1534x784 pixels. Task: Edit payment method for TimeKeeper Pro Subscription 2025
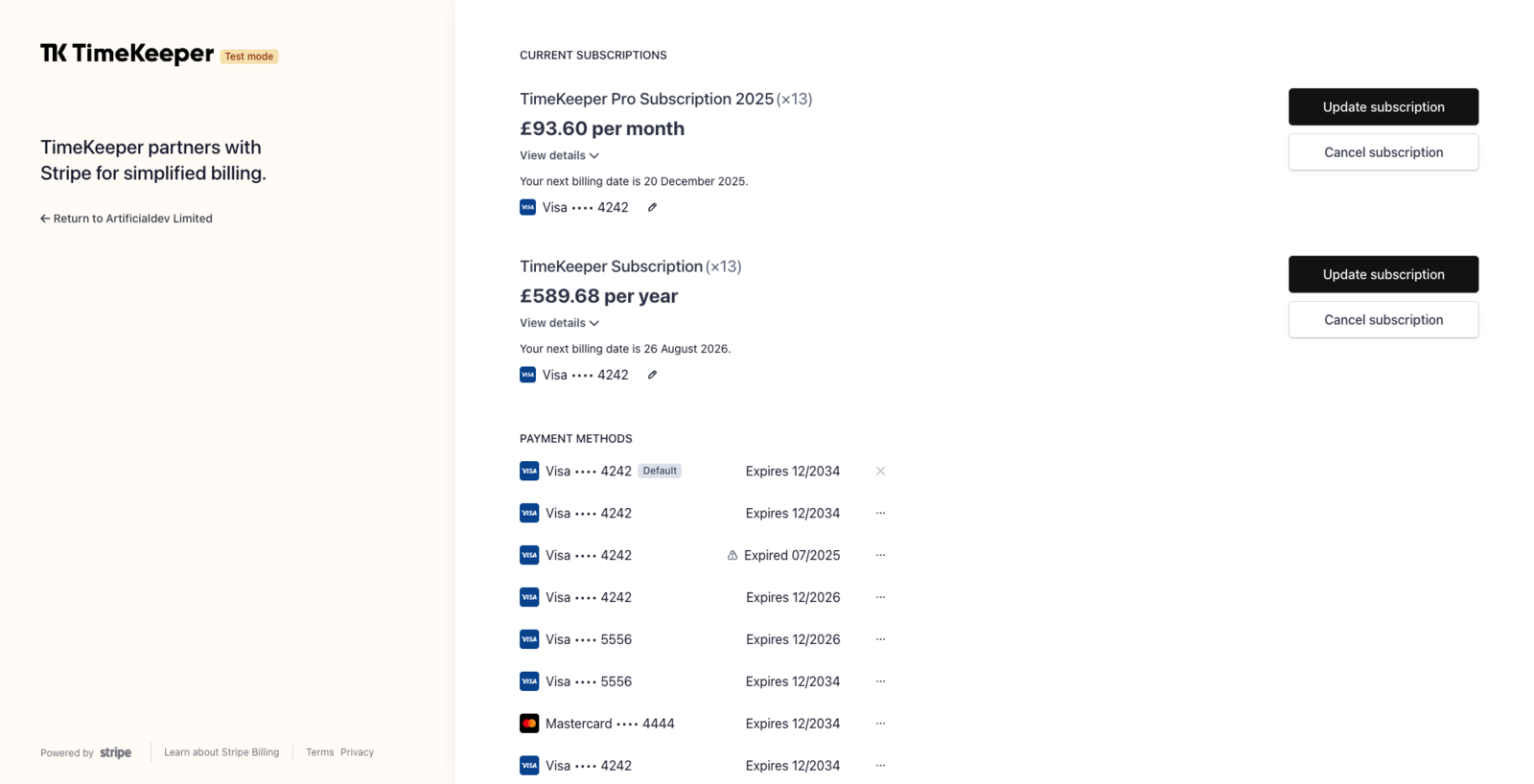pos(652,207)
